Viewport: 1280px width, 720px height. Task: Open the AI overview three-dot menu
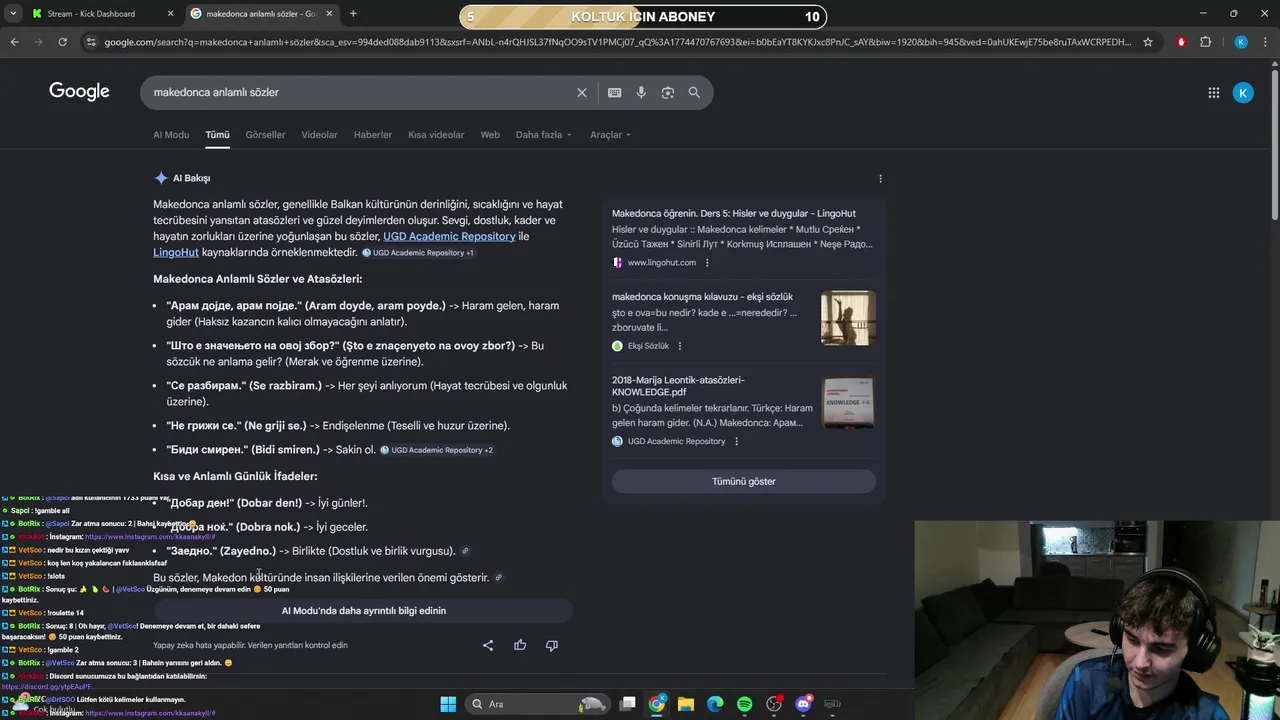point(880,179)
